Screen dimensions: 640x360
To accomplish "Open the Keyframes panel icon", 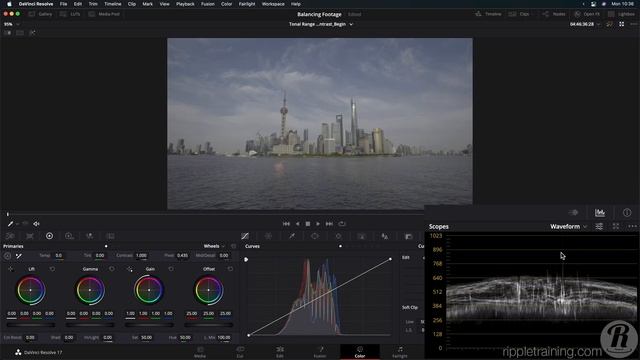I will 573,212.
